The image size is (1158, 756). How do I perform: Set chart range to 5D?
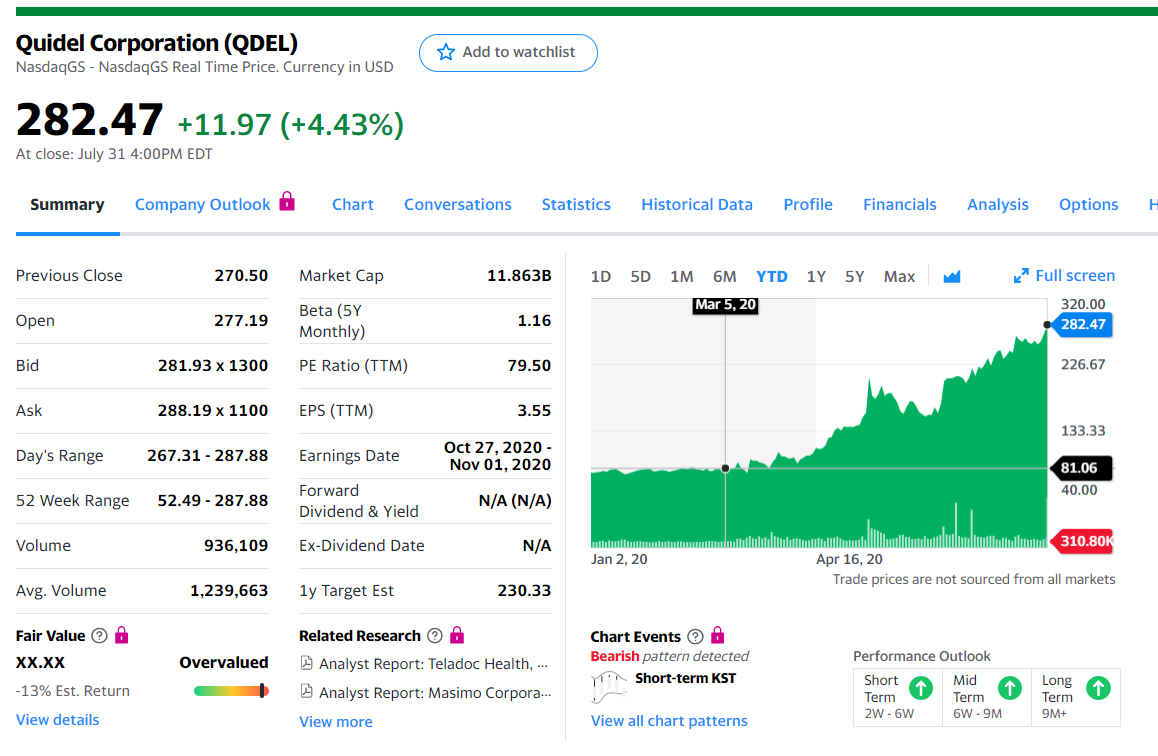click(x=640, y=276)
